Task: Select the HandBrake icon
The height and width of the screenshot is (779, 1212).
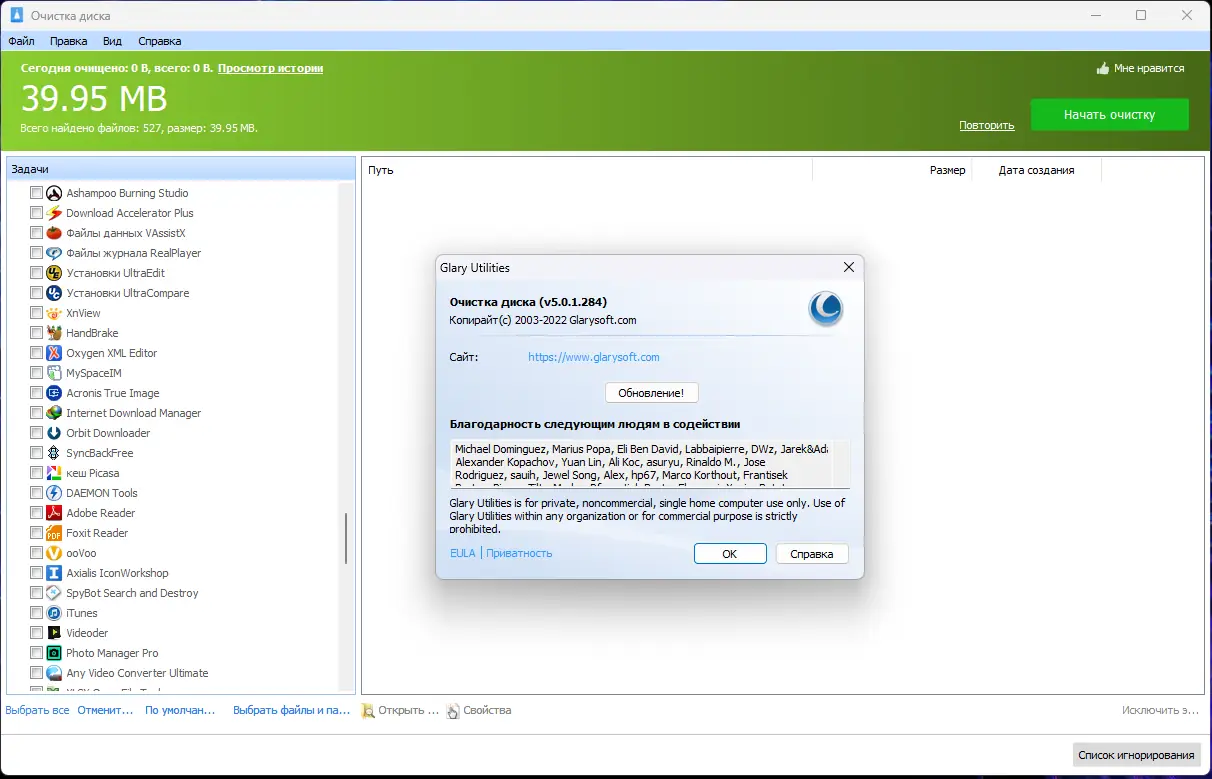Action: coord(53,333)
